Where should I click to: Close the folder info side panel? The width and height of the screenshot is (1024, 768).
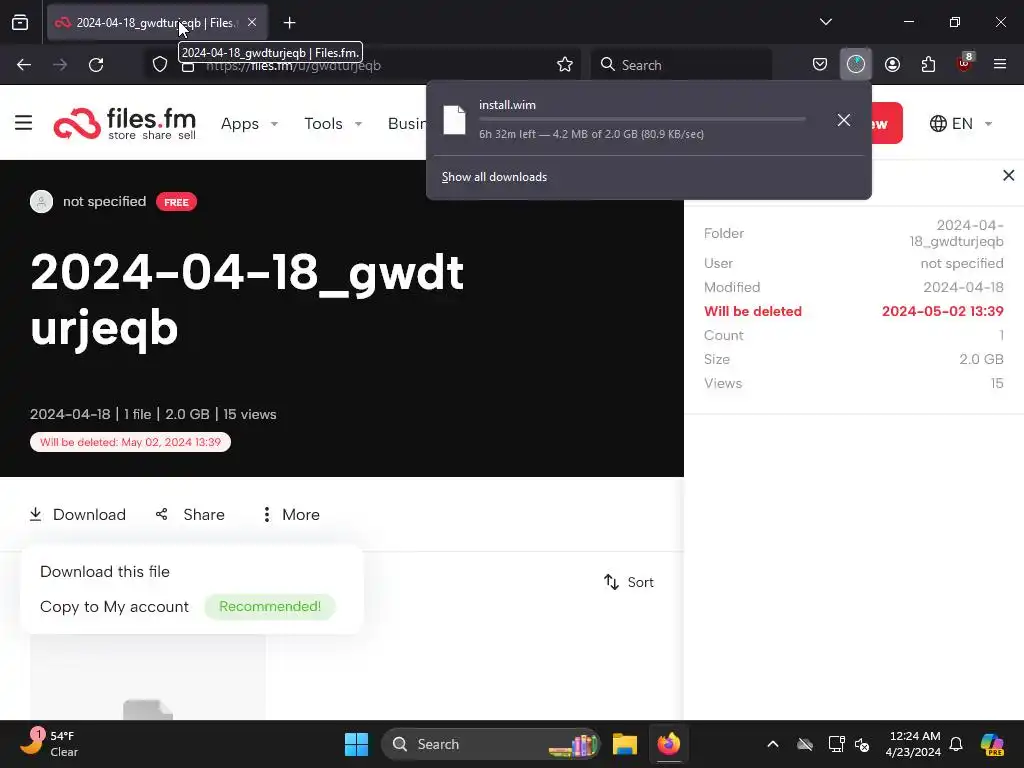[x=1008, y=175]
